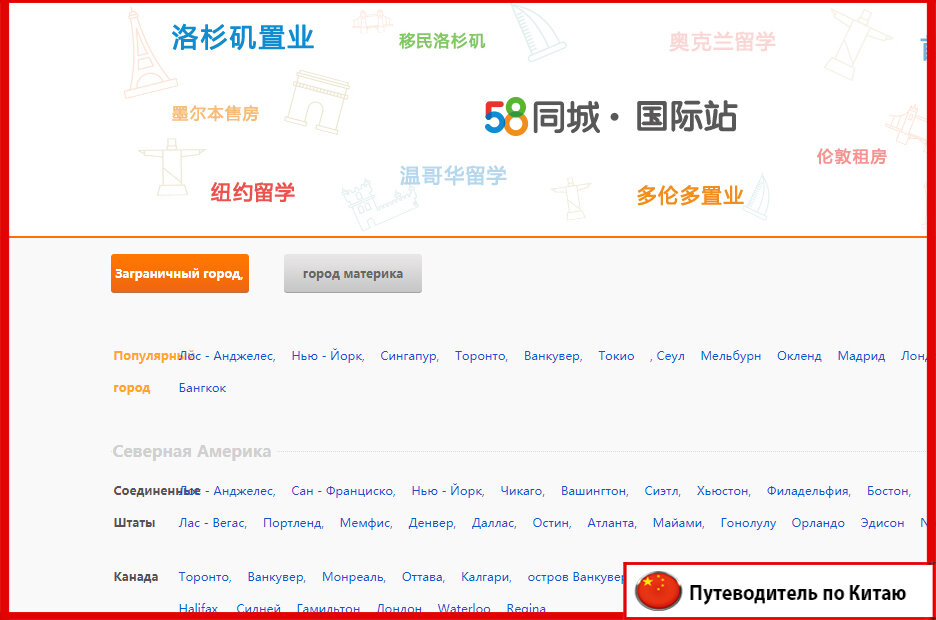Select Монреаль city link

click(353, 577)
